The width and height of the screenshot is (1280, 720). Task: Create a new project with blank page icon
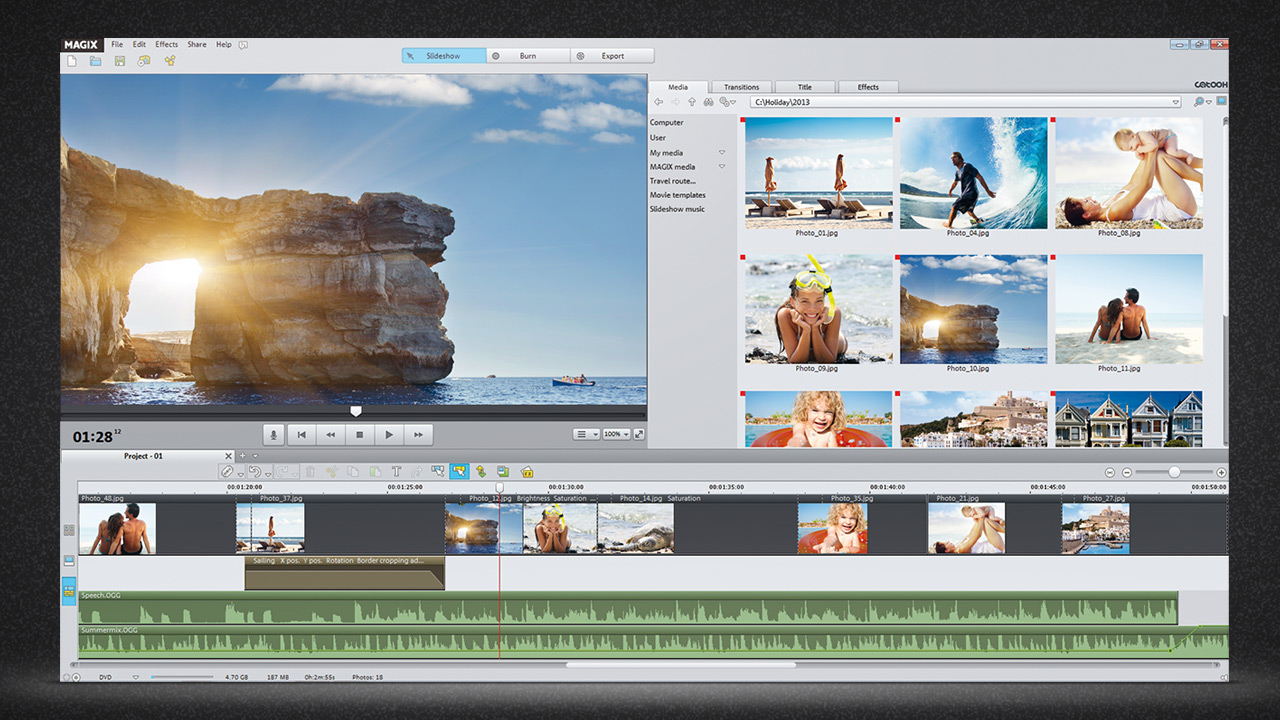coord(71,61)
